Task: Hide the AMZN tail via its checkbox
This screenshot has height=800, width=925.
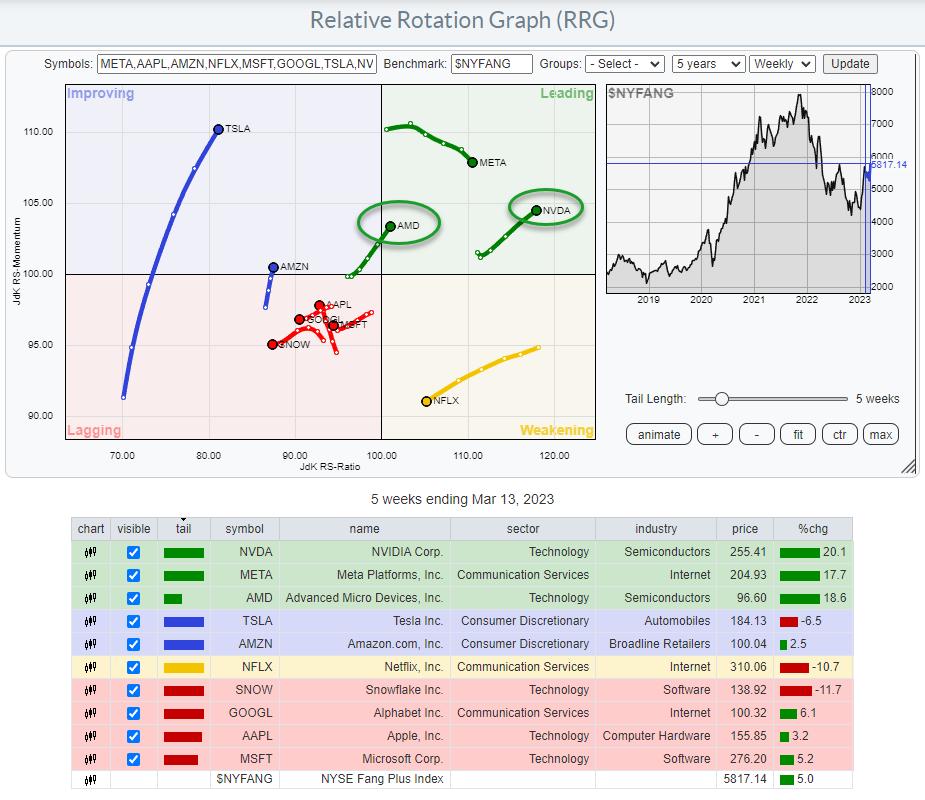Action: pyautogui.click(x=134, y=644)
